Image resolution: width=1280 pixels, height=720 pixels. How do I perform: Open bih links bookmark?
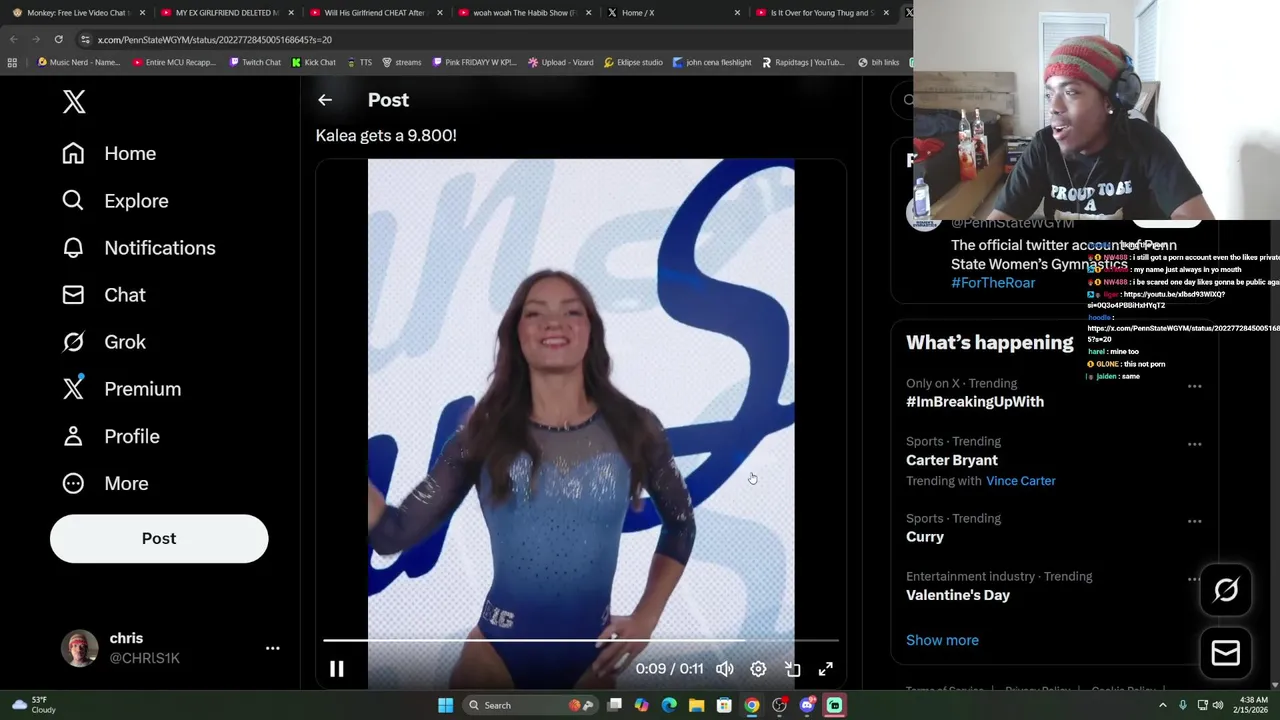pyautogui.click(x=878, y=62)
